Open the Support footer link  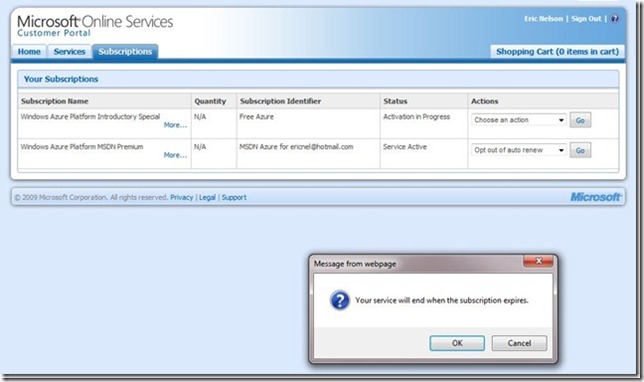pyautogui.click(x=234, y=198)
